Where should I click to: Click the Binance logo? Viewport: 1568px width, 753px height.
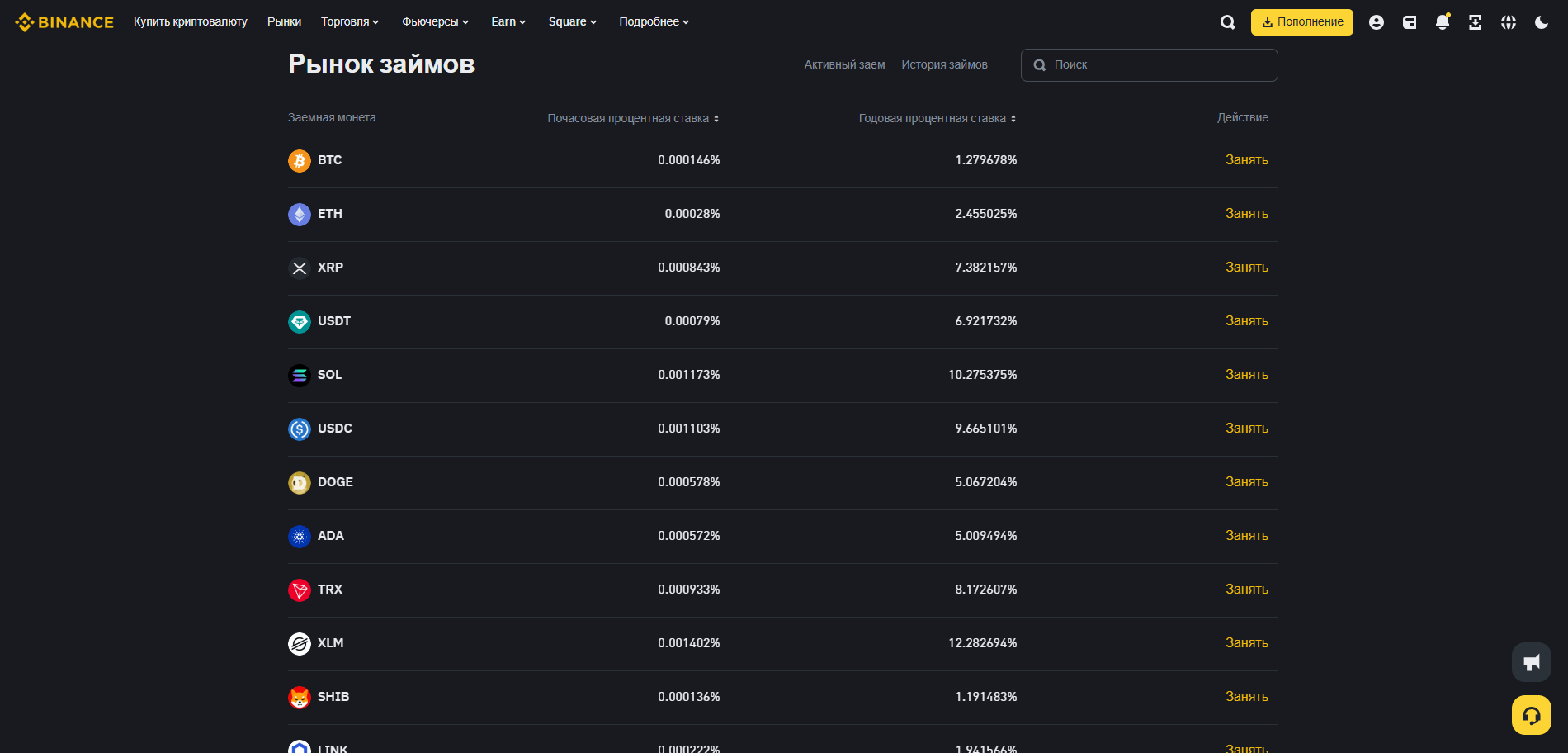(64, 22)
